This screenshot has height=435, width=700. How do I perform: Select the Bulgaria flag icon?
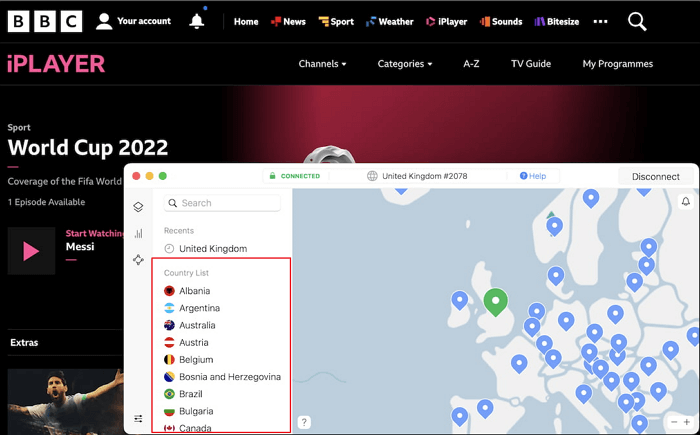pos(169,411)
